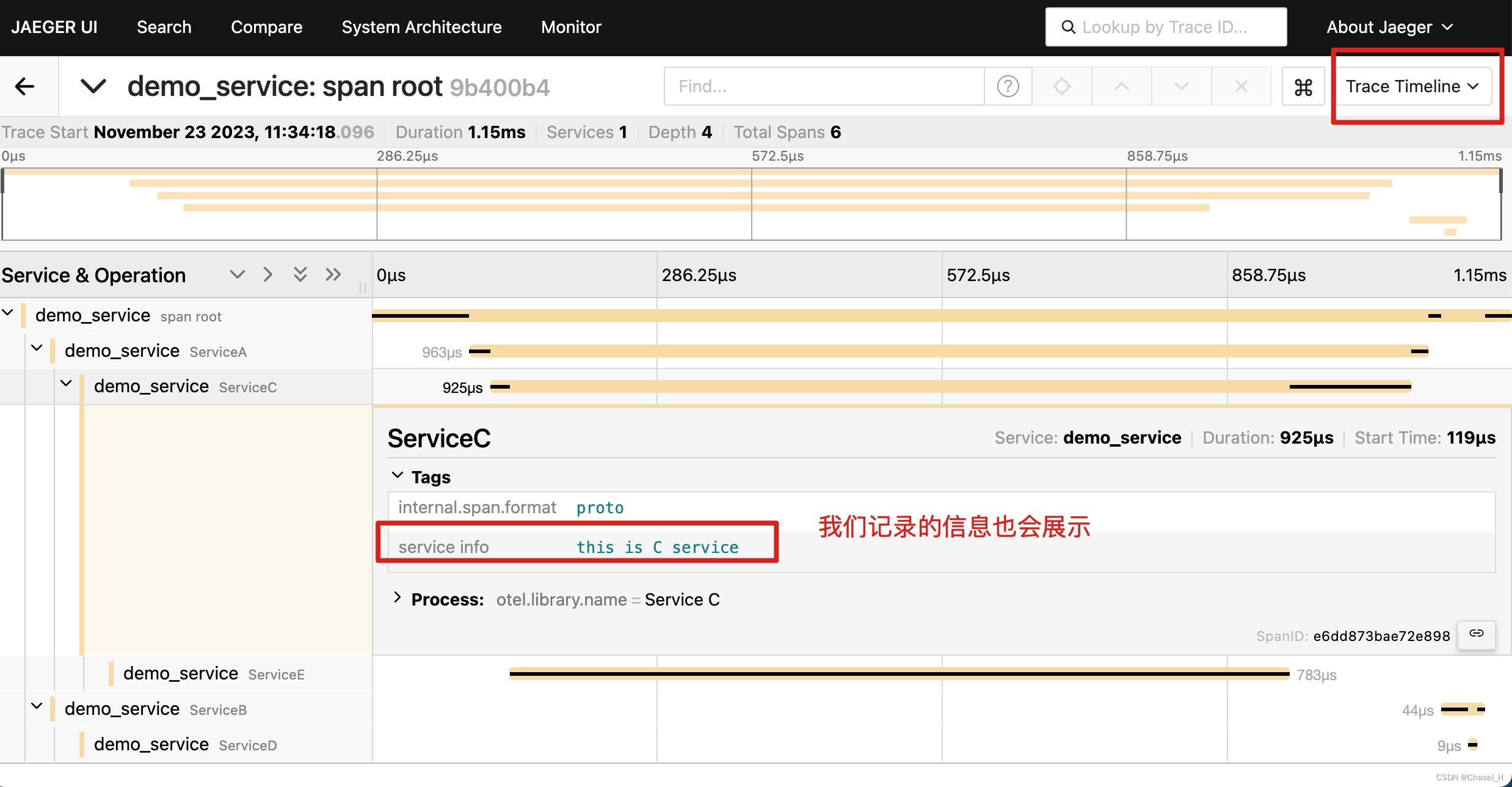The height and width of the screenshot is (787, 1512).
Task: Clear the find search X icon
Action: (1241, 87)
